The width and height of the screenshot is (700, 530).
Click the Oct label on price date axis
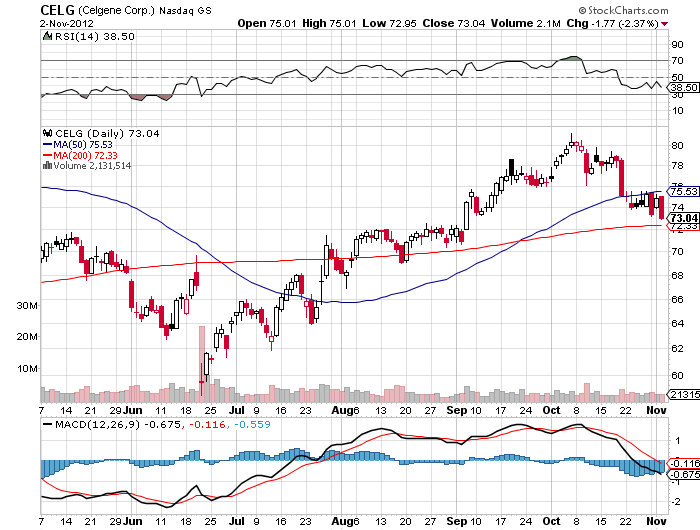click(552, 410)
